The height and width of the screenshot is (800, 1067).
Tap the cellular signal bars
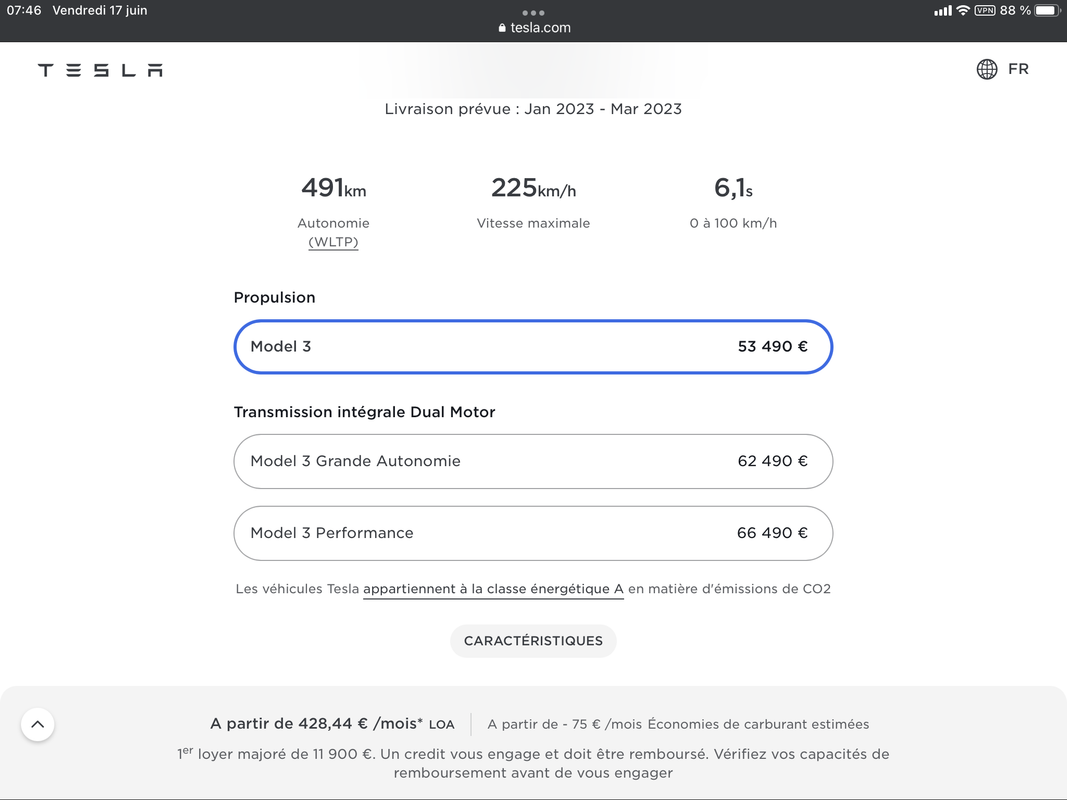point(942,11)
